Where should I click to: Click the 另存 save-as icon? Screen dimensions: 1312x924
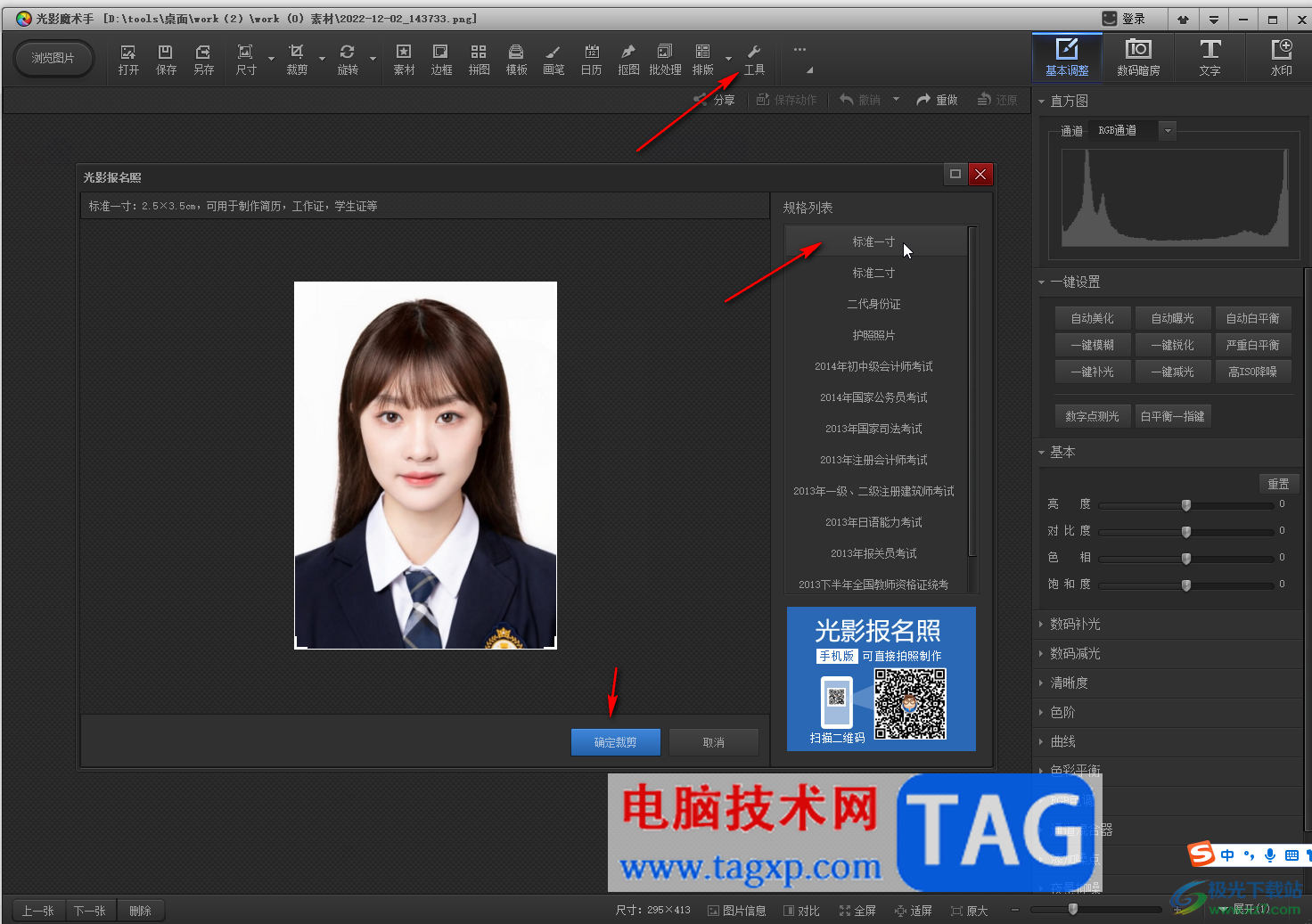(203, 59)
